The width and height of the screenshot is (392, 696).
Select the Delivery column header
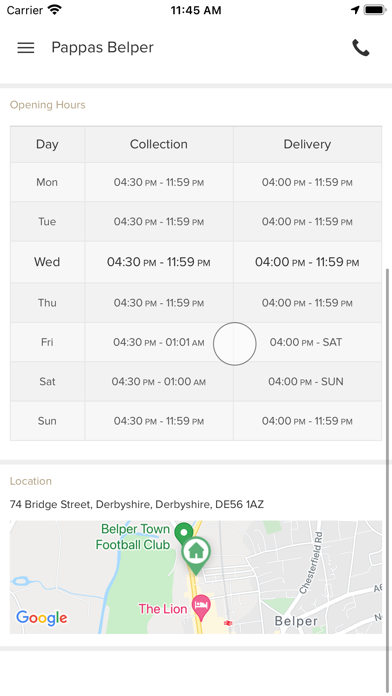(307, 144)
